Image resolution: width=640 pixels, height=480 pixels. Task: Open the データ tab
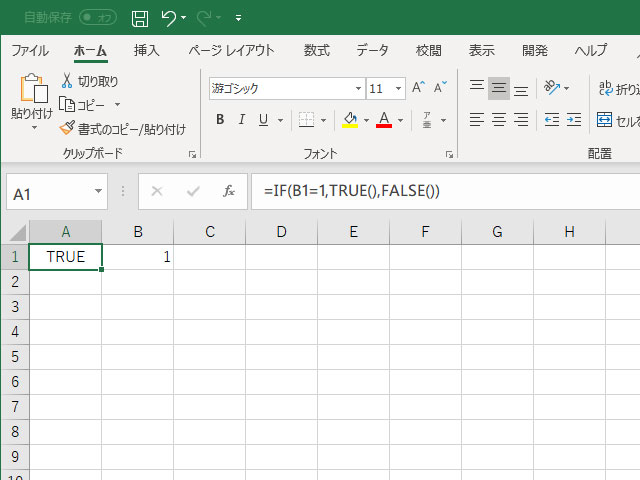(x=372, y=51)
